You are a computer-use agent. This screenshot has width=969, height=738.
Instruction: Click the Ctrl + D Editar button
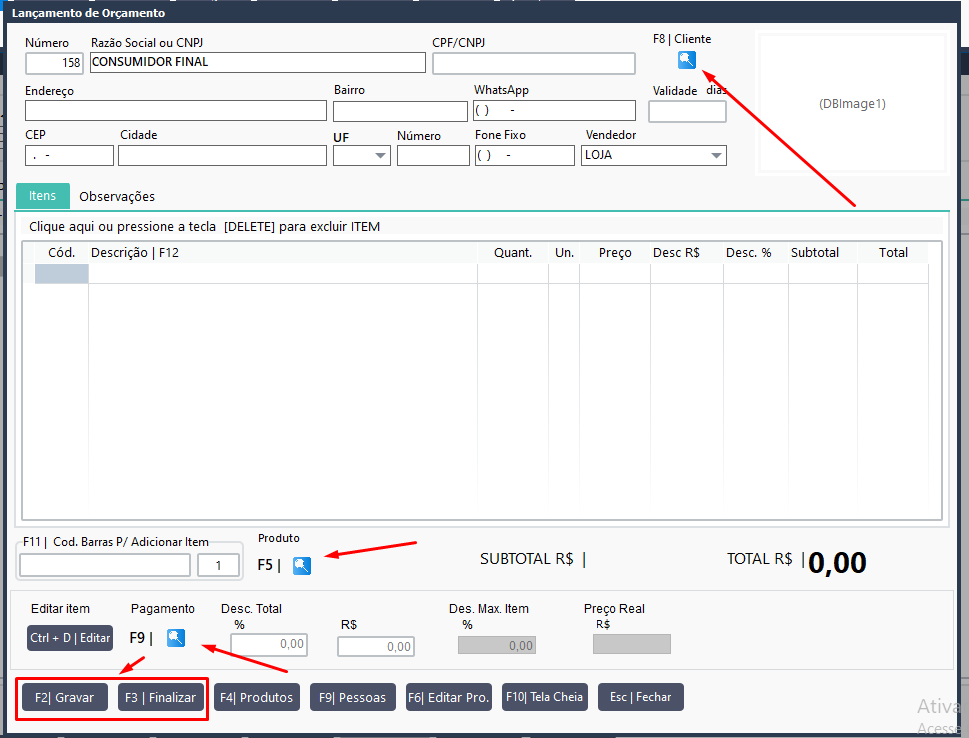70,638
